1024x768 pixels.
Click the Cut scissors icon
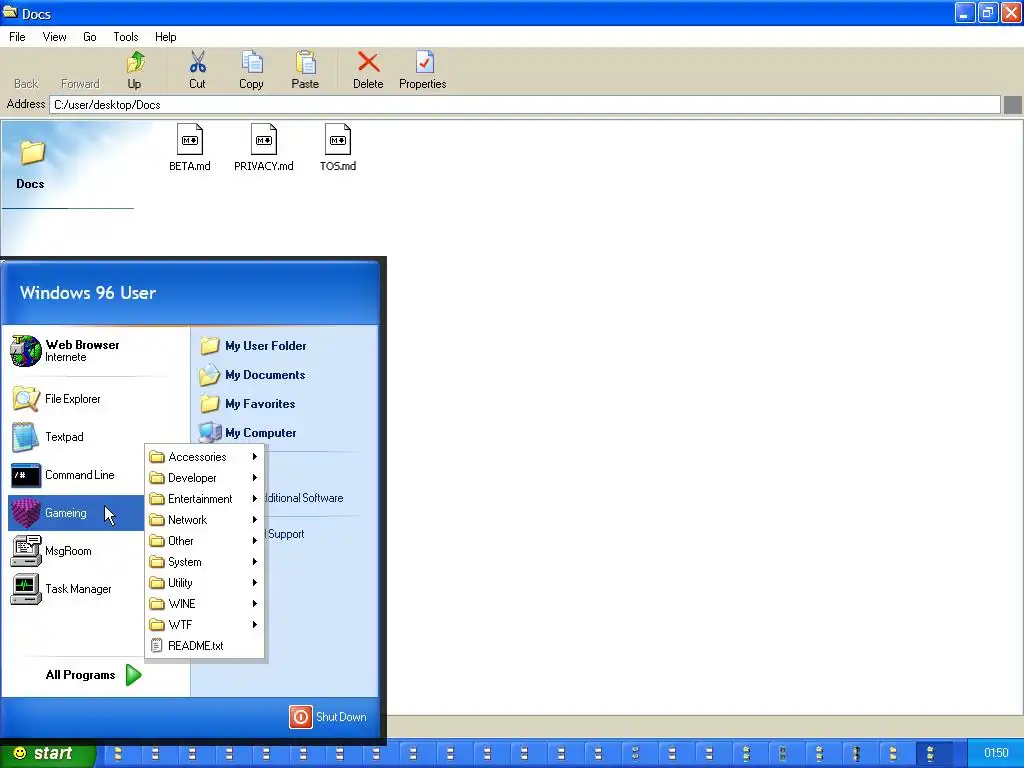197,63
